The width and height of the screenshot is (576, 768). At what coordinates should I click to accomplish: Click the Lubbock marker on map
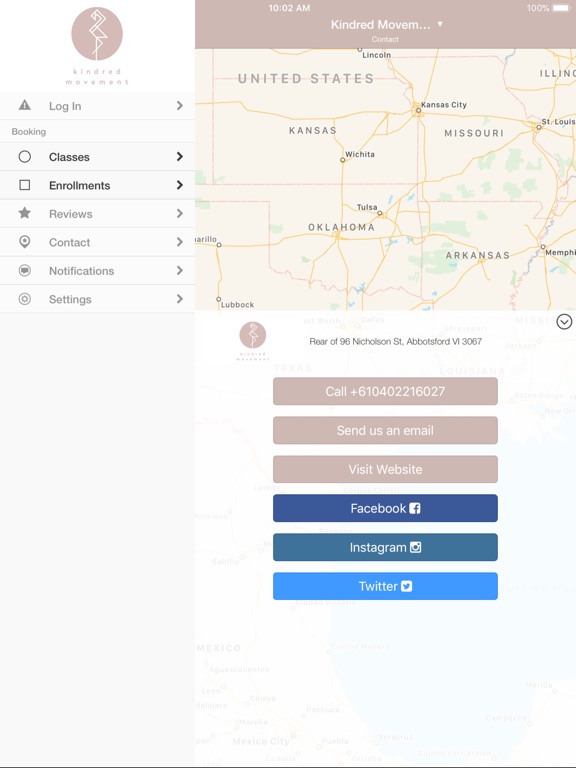point(218,299)
